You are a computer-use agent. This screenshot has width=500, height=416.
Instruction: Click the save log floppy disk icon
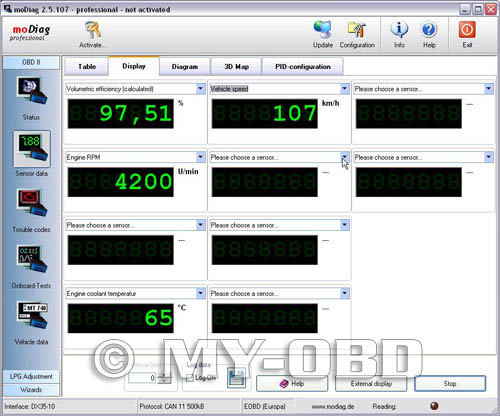(236, 378)
